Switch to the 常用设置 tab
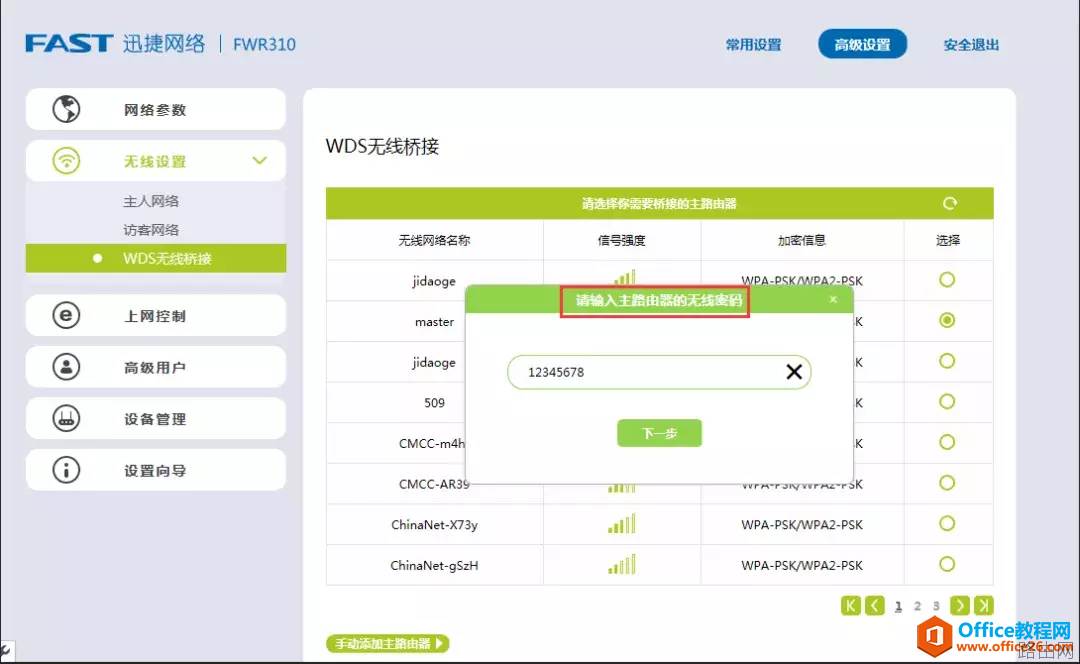Viewport: 1080px width, 664px height. [753, 44]
